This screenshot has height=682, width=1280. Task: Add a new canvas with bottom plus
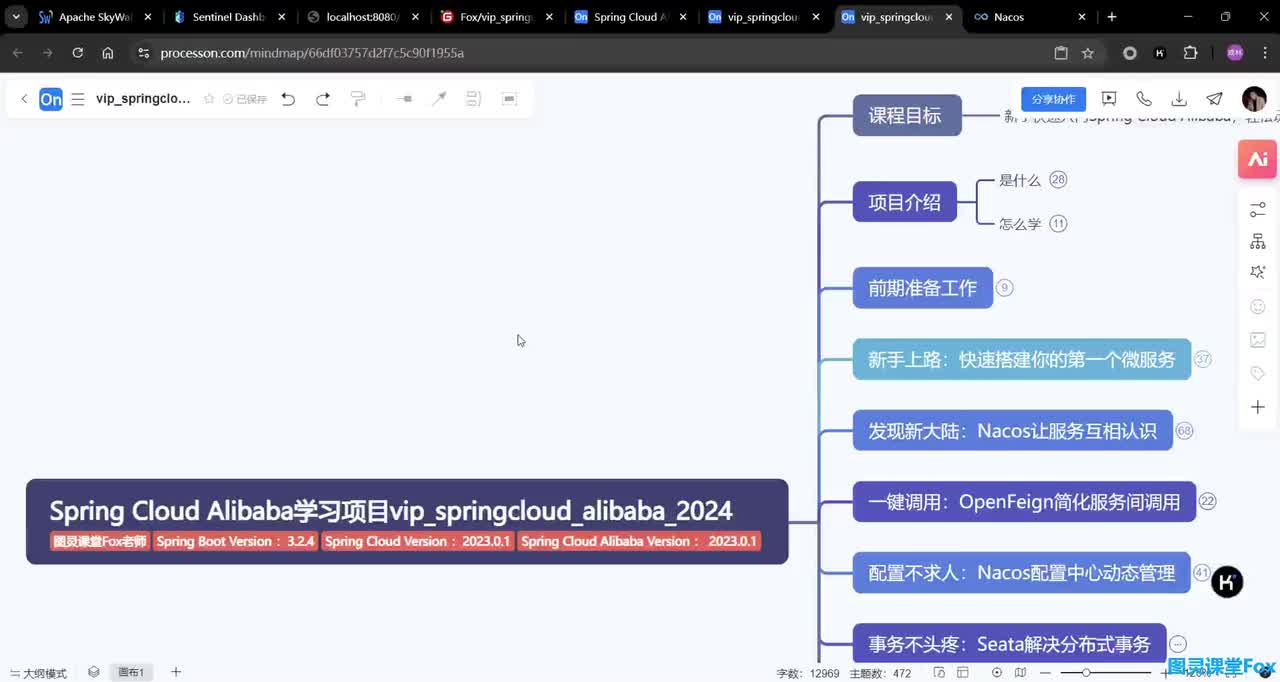(x=176, y=672)
